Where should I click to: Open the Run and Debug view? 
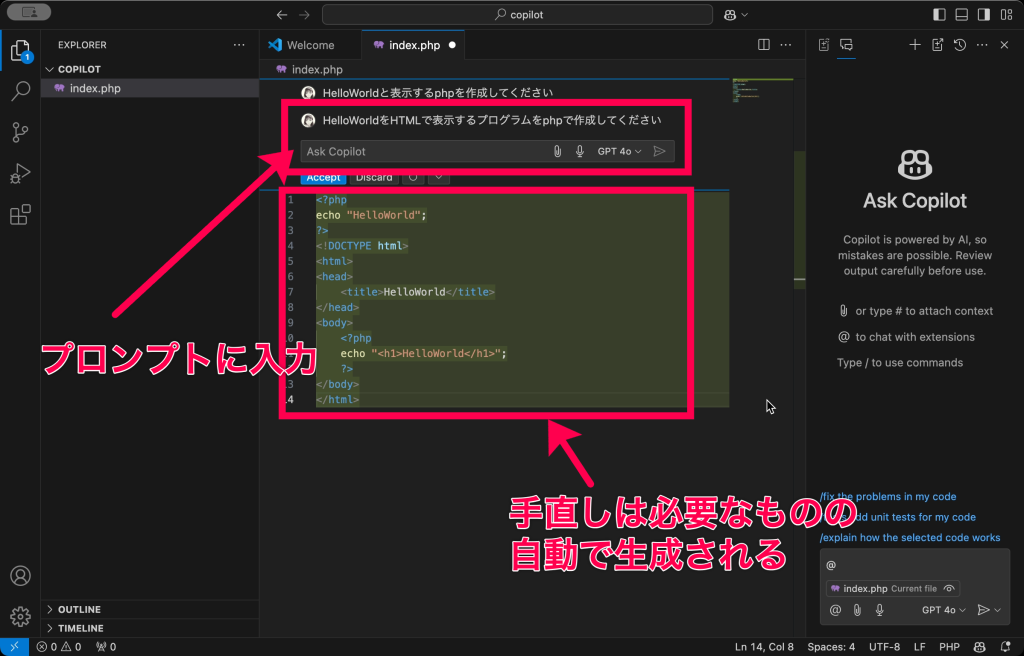pos(20,174)
